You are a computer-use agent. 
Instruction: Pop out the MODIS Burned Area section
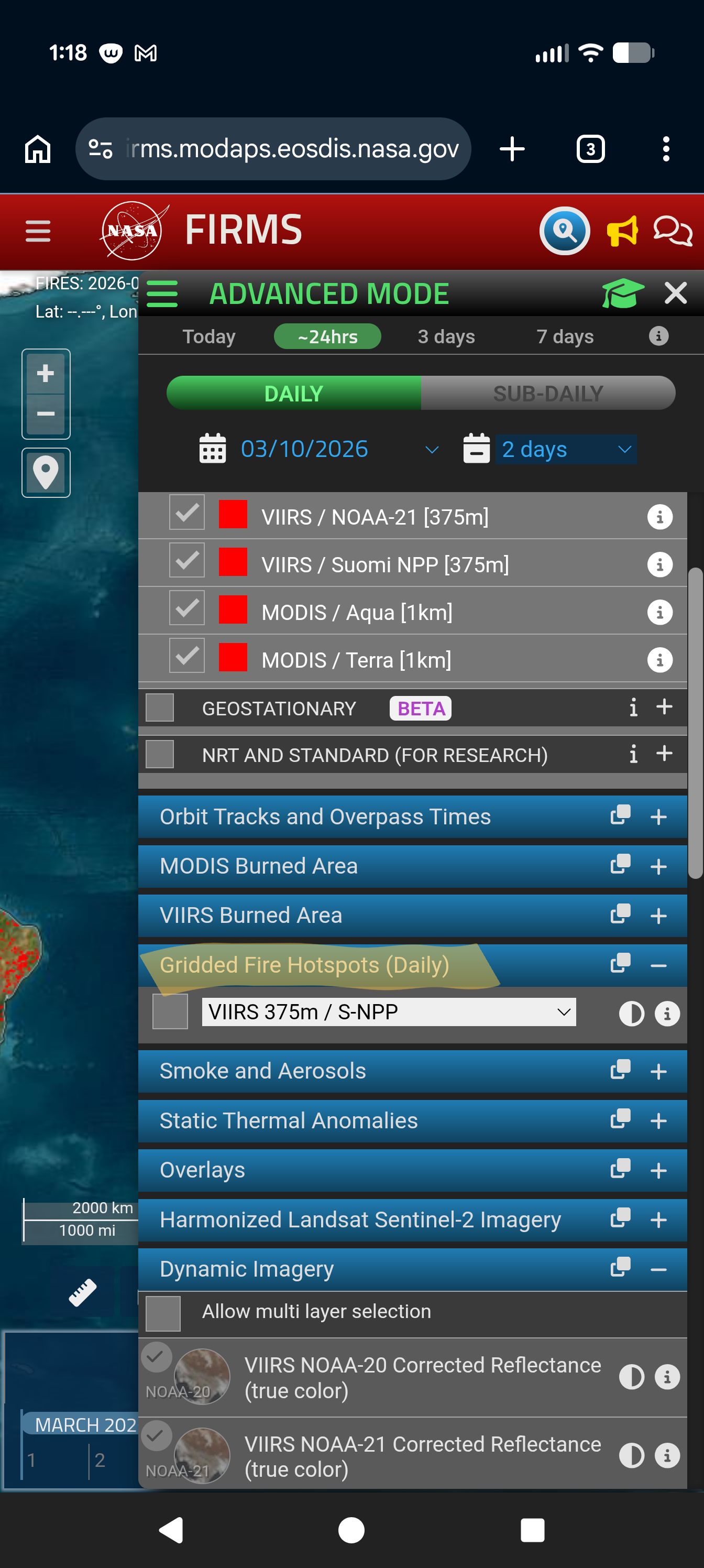tap(620, 864)
